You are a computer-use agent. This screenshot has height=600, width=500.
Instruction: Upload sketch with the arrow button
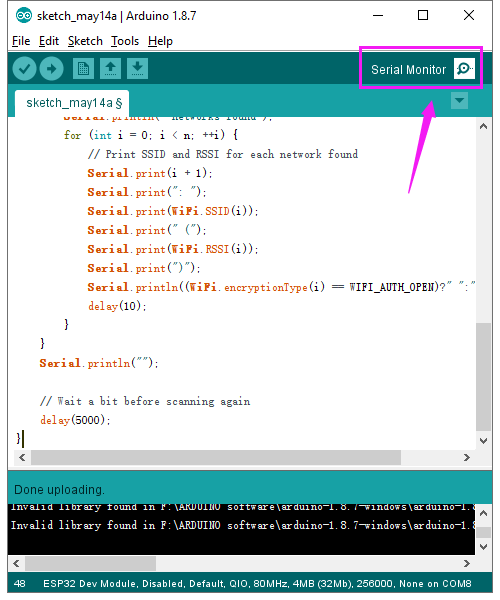tap(52, 69)
